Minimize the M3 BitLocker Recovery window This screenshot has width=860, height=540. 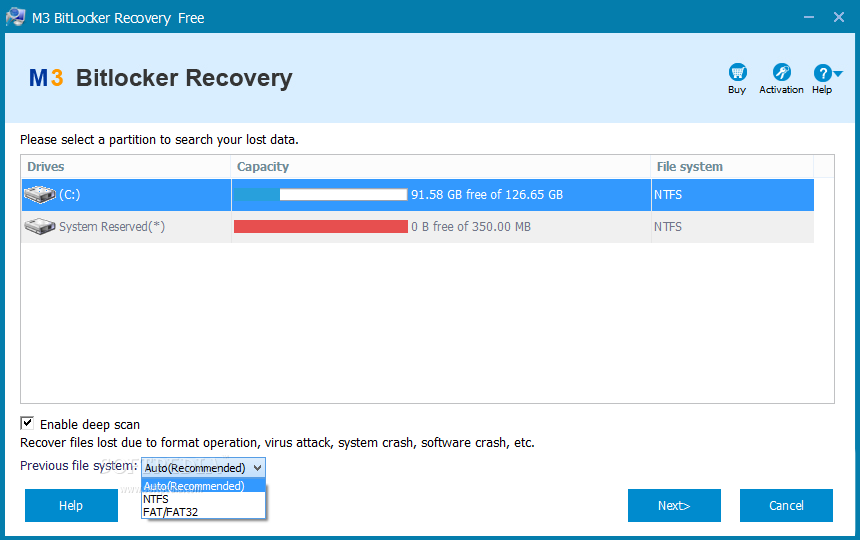tap(809, 17)
